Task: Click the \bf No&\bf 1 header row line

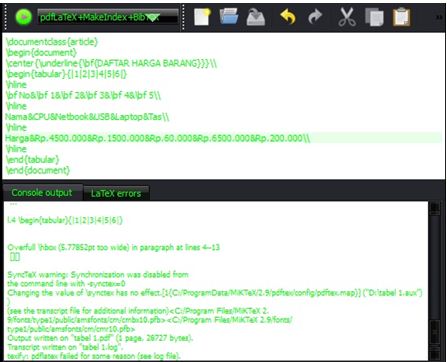Action: click(83, 95)
